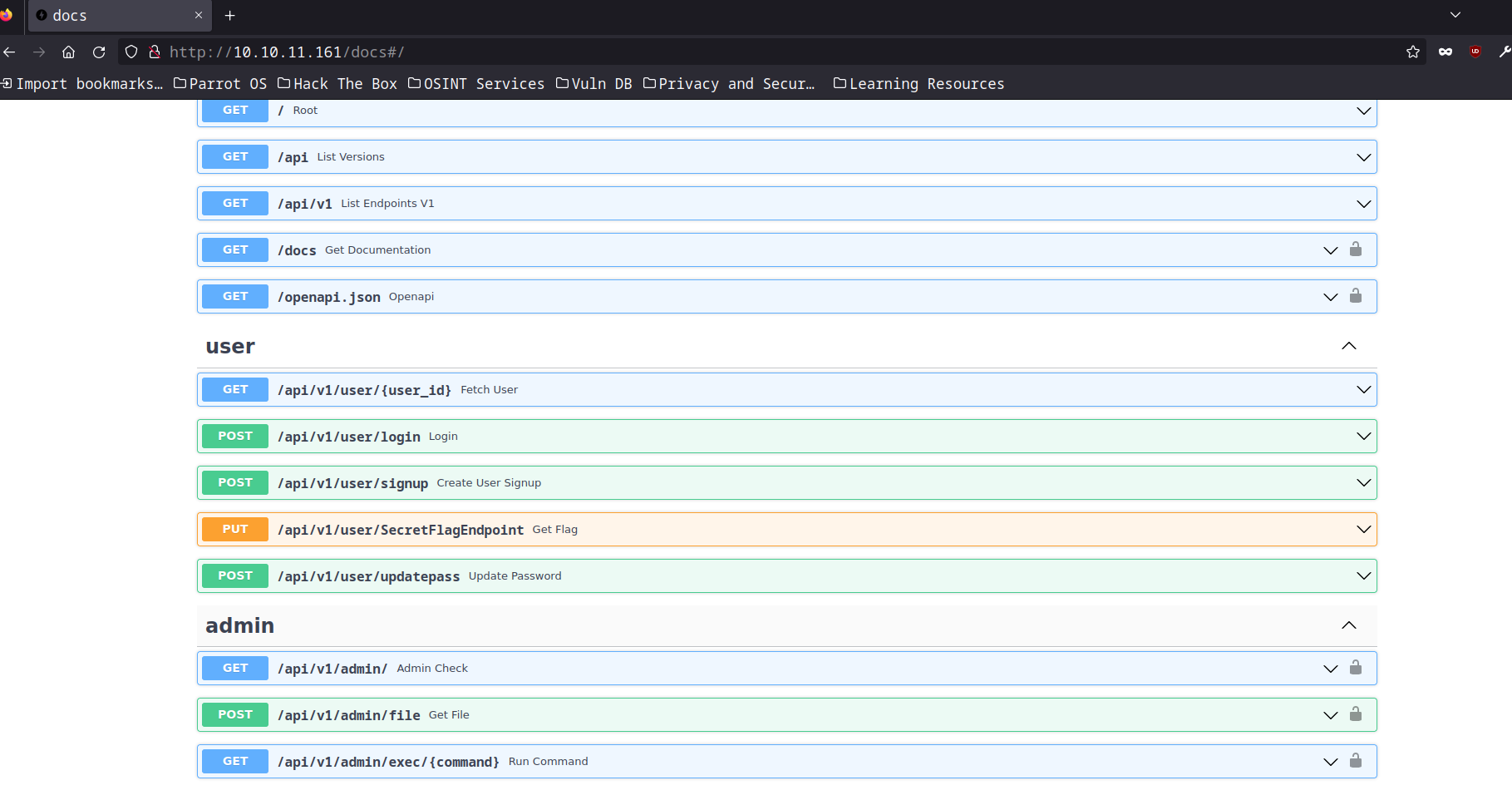
Task: Open the list all tabs dropdown
Action: coord(1455,15)
